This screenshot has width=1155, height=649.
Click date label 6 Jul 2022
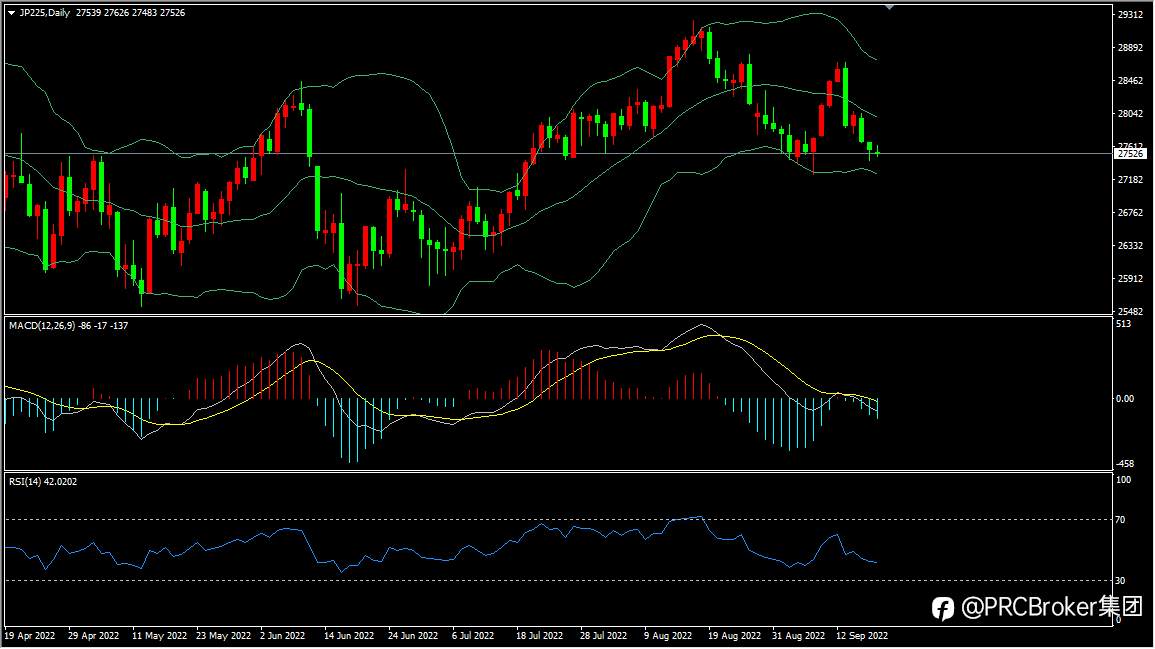tap(473, 636)
